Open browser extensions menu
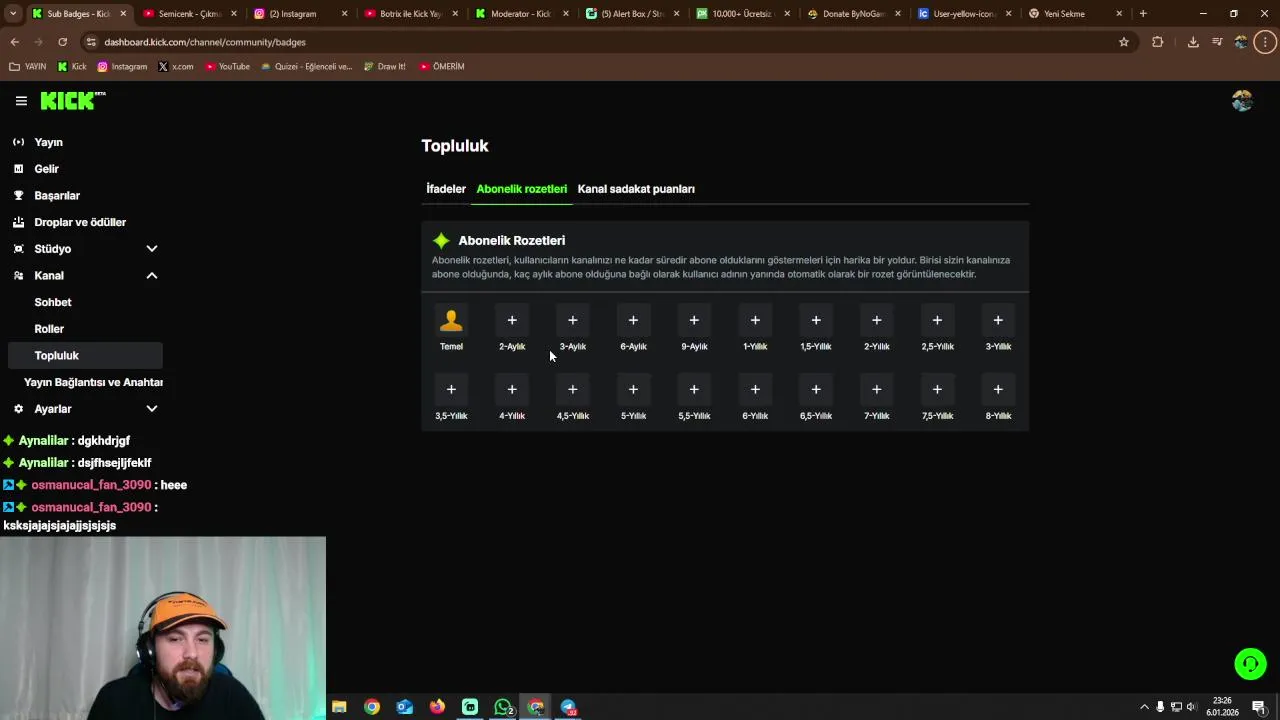 [x=1158, y=42]
